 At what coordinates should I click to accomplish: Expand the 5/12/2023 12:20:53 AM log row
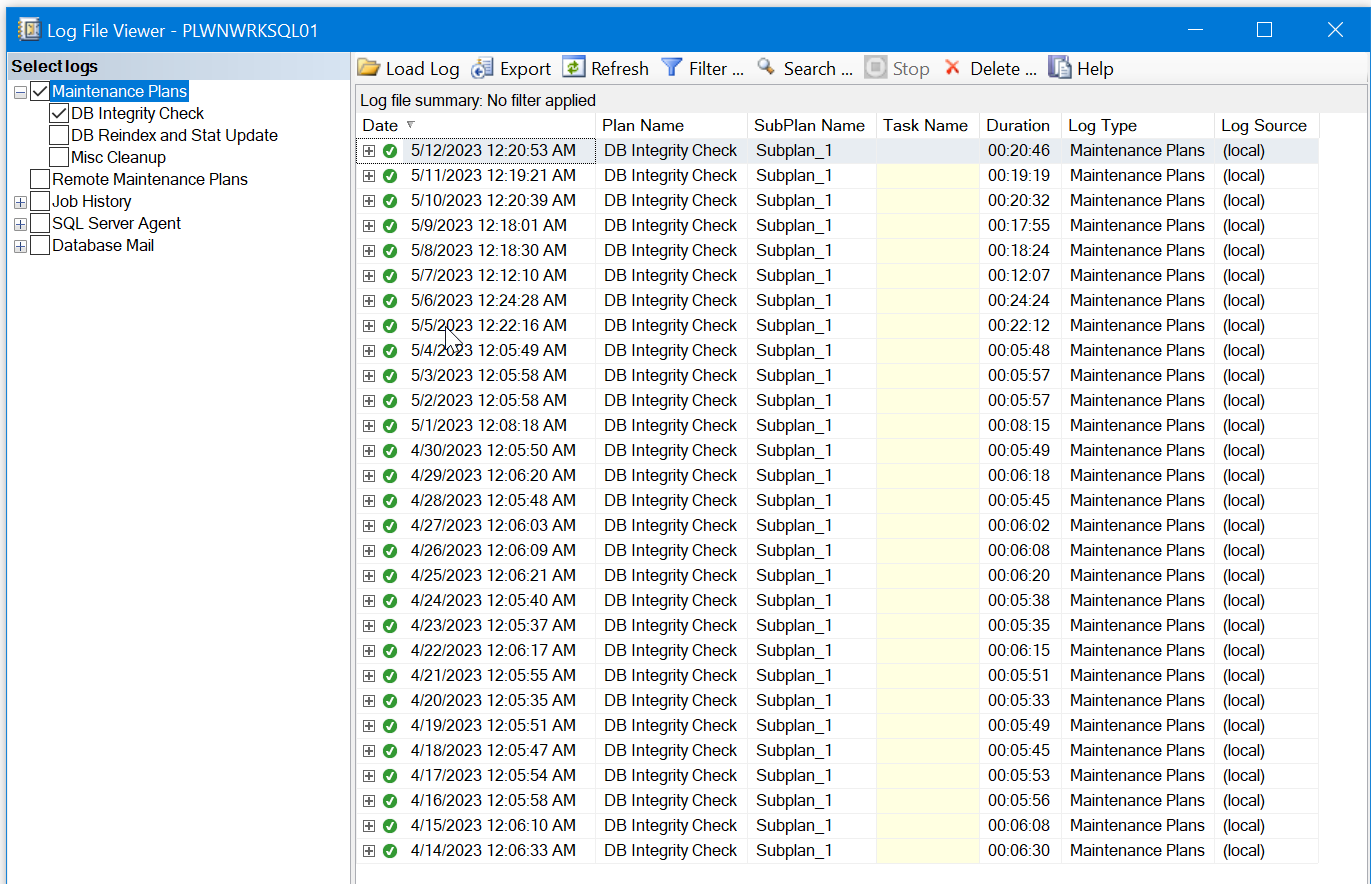coord(369,151)
